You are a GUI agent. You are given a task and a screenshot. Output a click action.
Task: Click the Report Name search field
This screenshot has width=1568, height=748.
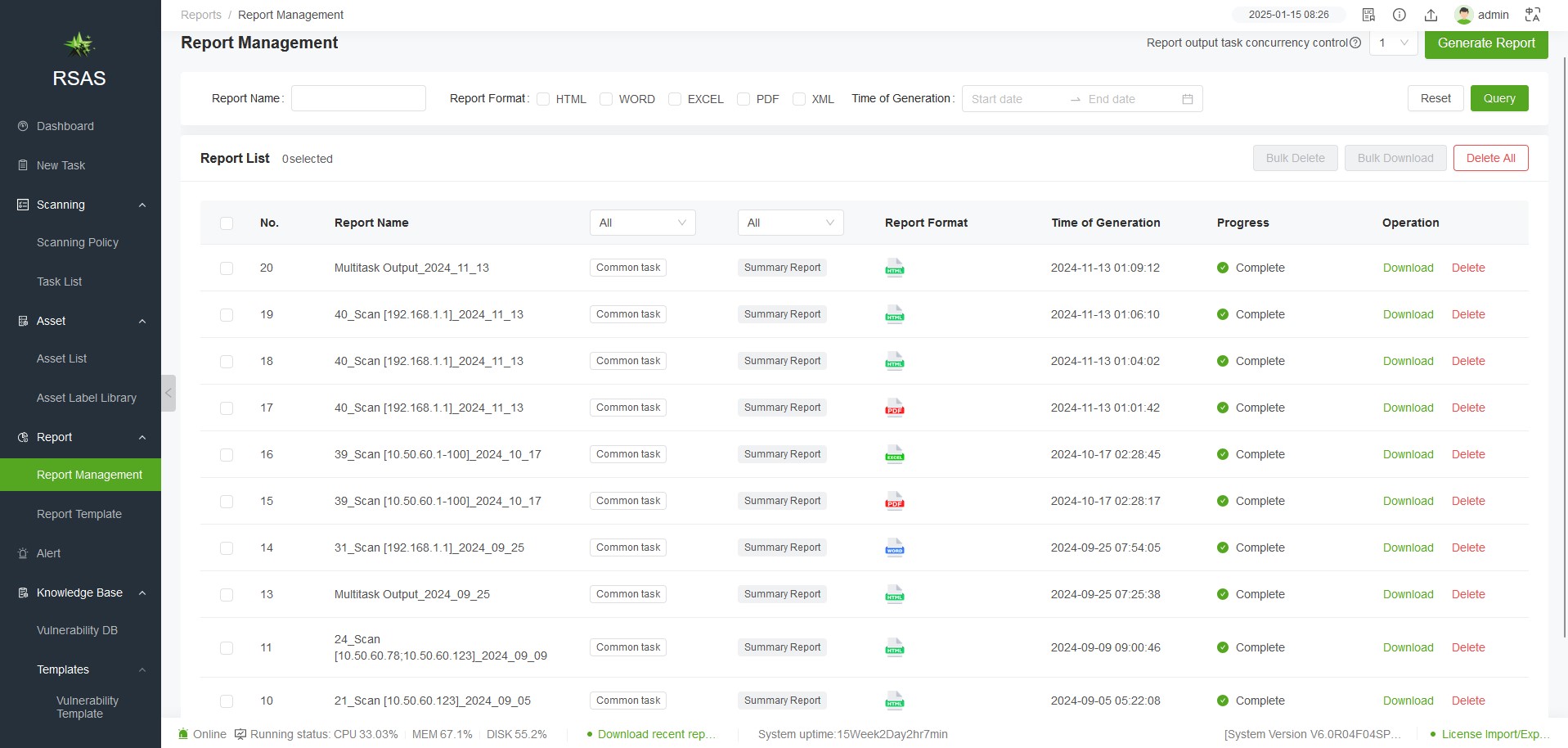(x=358, y=98)
